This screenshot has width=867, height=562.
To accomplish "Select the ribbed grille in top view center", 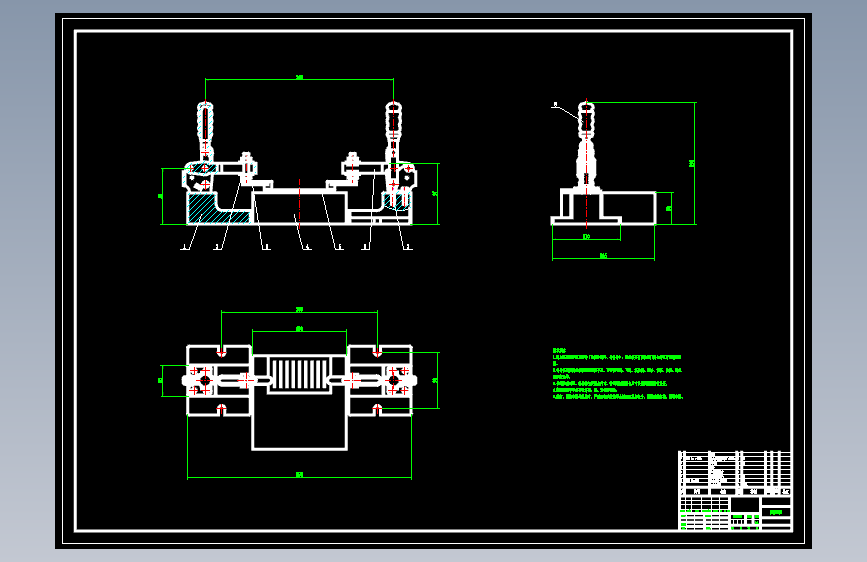I will pos(299,374).
